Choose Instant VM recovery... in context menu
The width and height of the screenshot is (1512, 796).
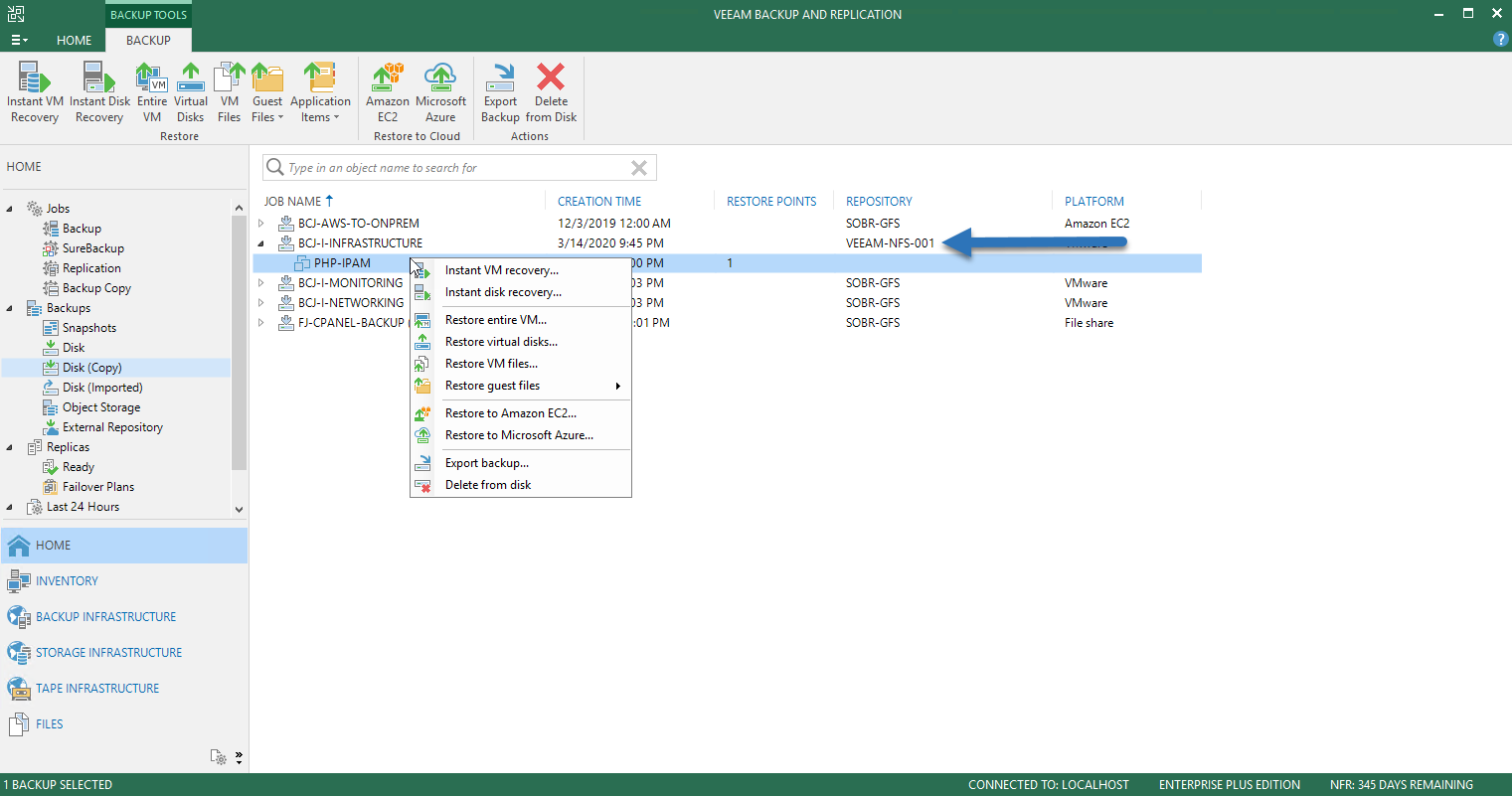coord(521,270)
